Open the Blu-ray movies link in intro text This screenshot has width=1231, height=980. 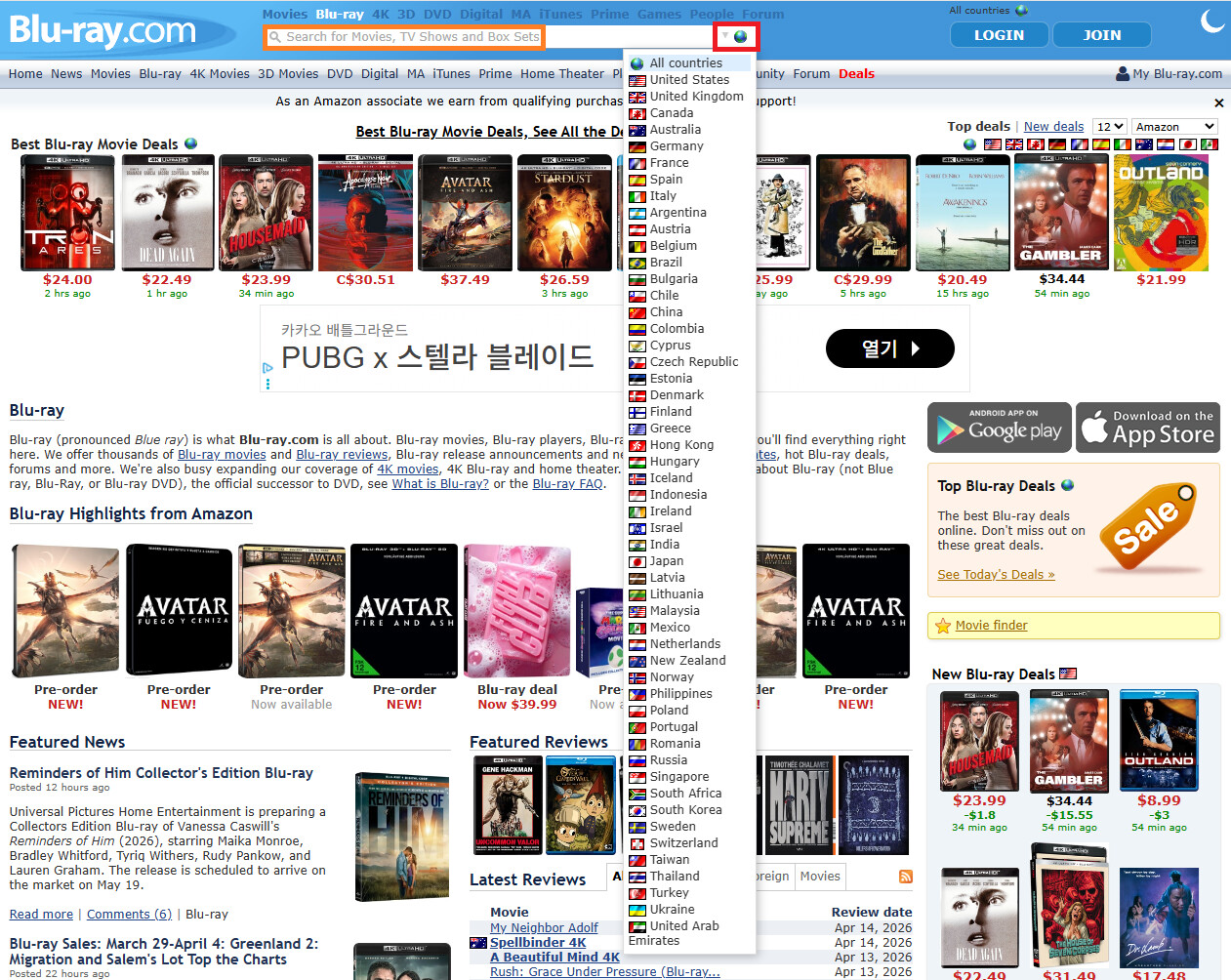click(x=222, y=454)
